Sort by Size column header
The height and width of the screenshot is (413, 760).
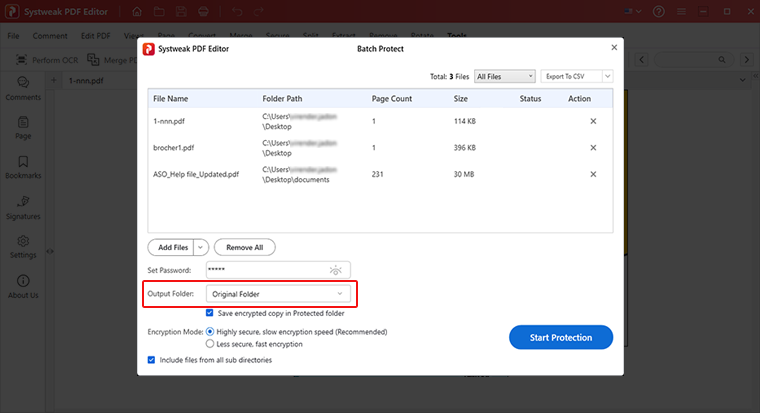point(460,98)
